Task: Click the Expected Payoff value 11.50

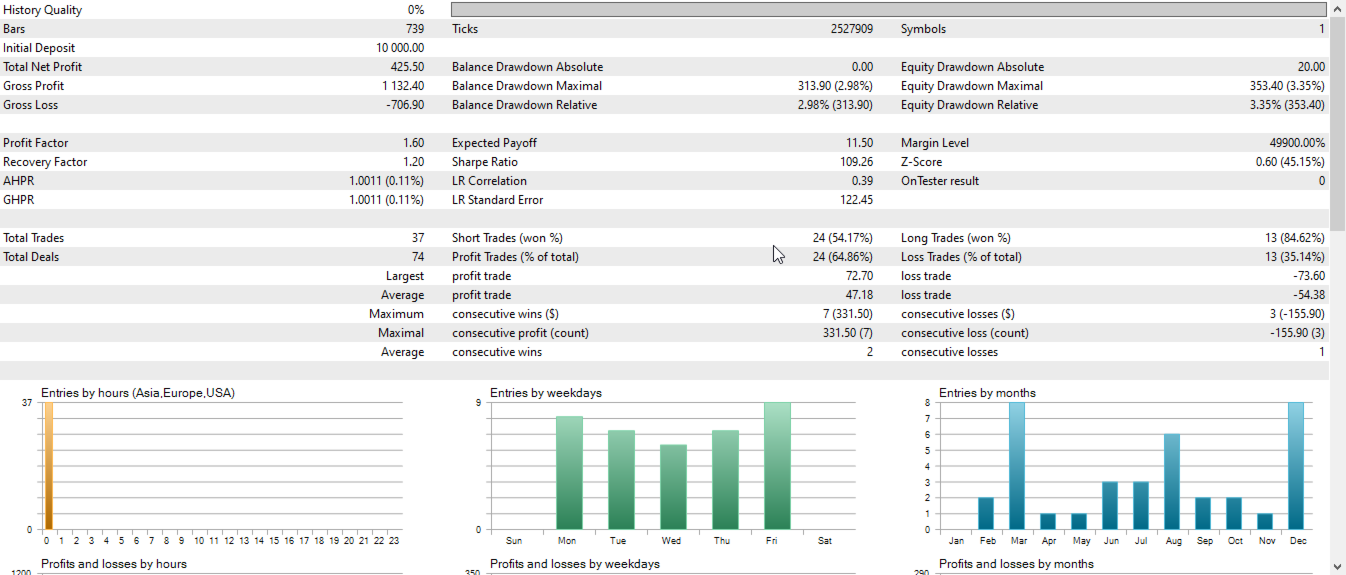Action: [x=860, y=143]
